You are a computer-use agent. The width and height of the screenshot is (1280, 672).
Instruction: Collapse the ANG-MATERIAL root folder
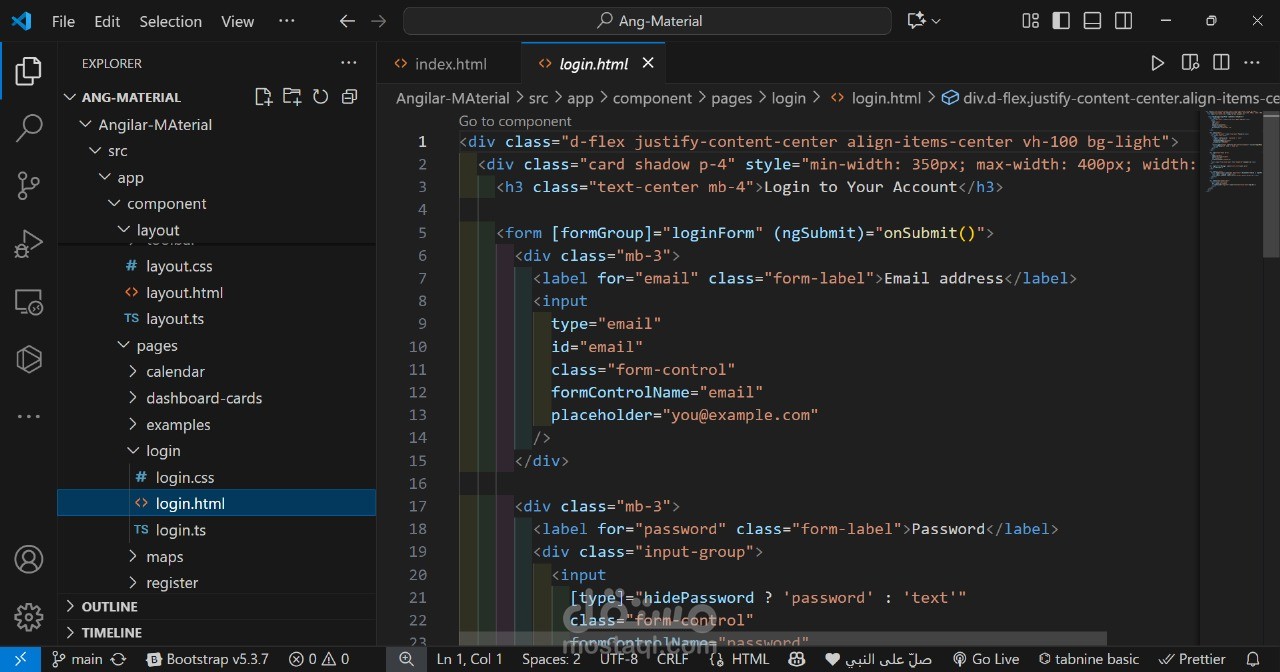(70, 97)
